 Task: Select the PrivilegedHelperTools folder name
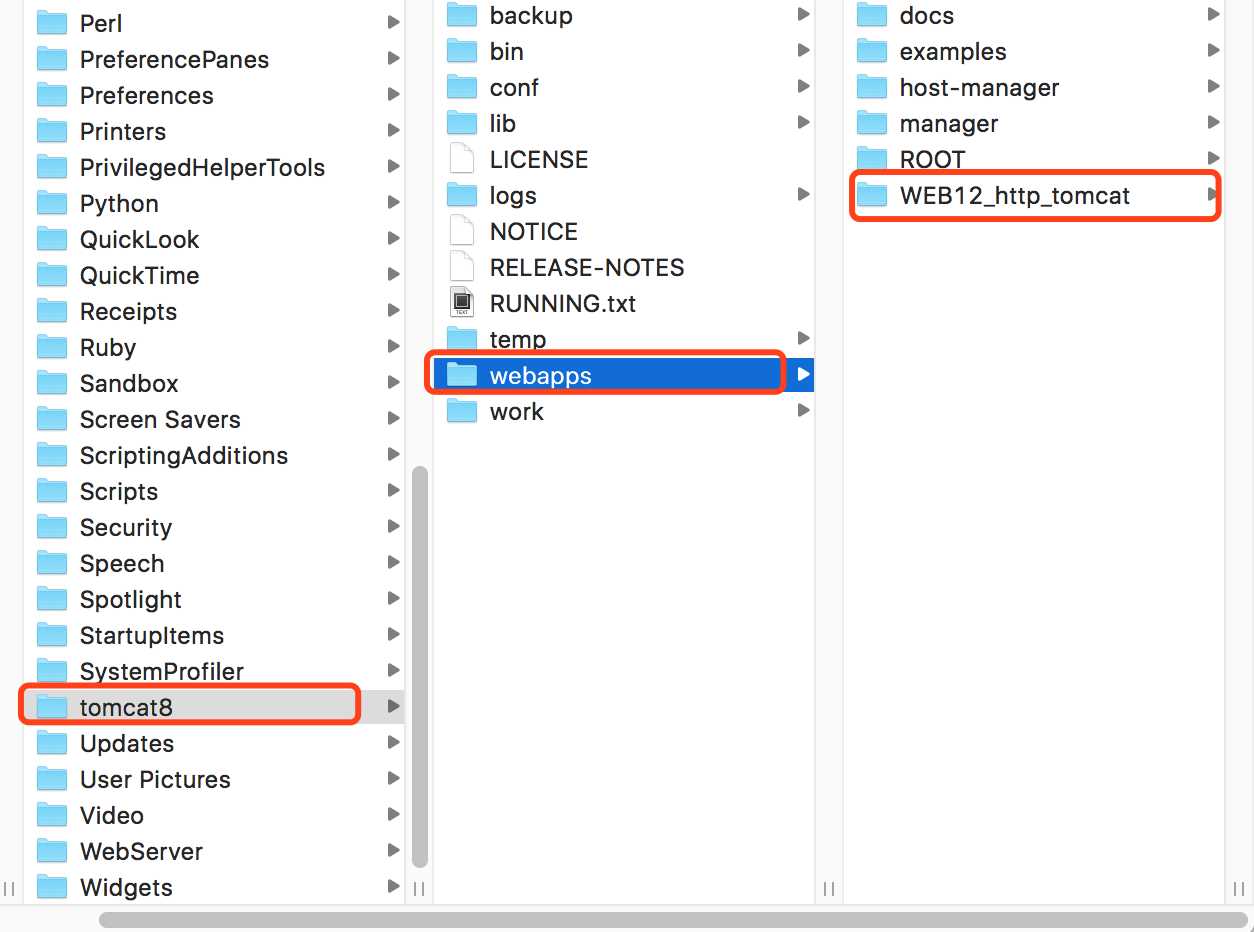click(202, 168)
